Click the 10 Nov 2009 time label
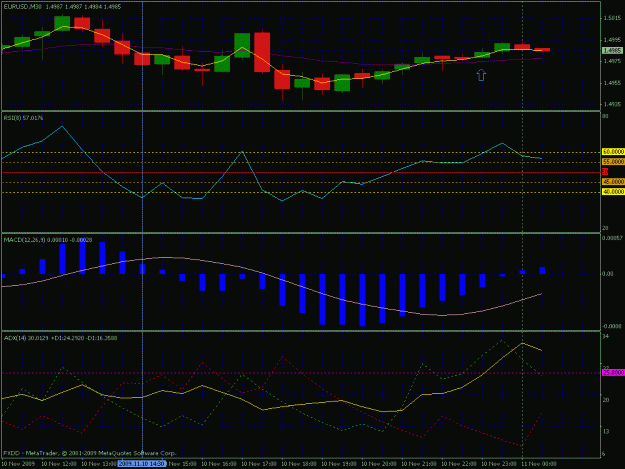625x469 pixels. tap(18, 464)
